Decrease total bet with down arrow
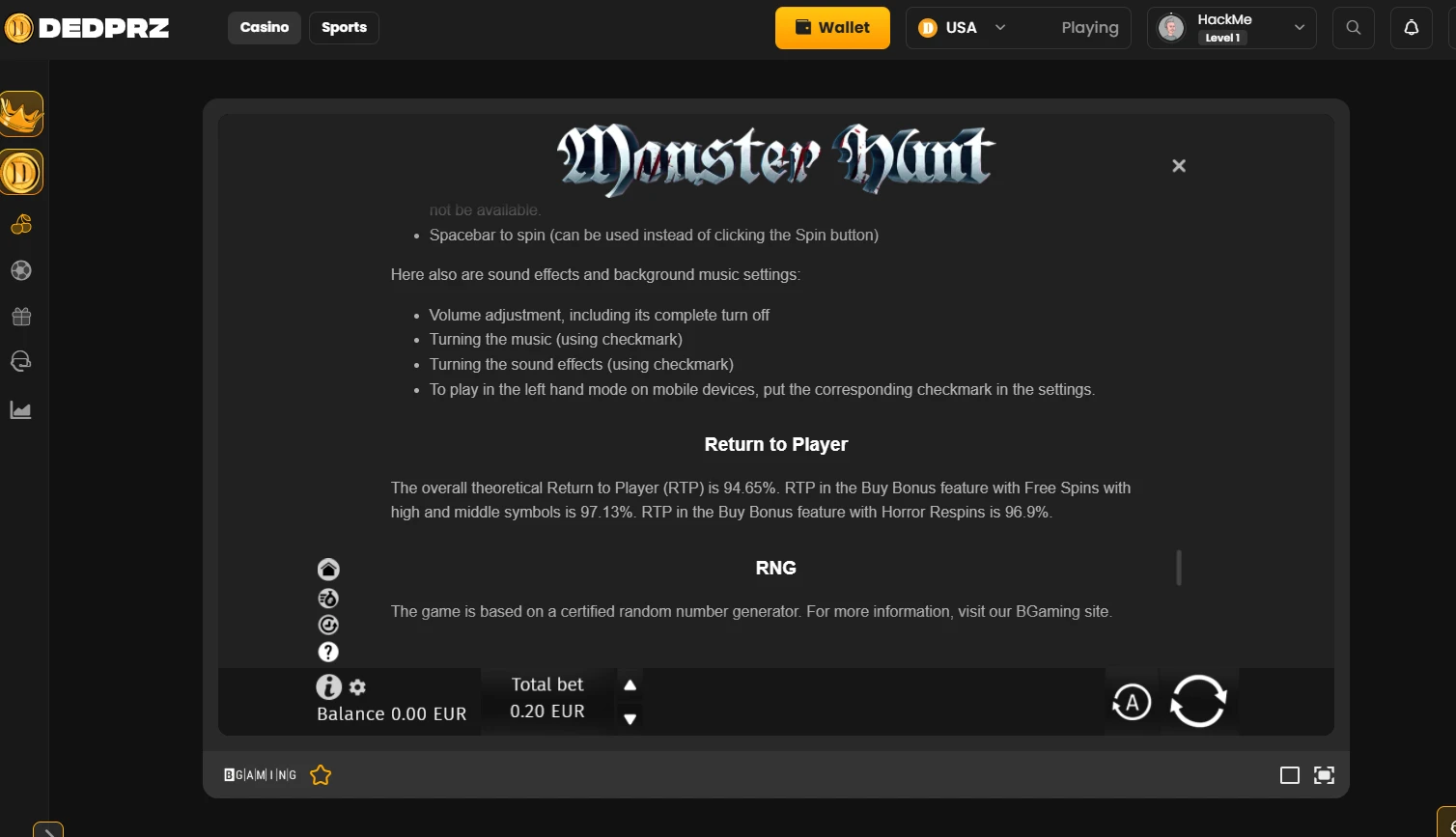Viewport: 1456px width, 837px height. click(x=630, y=718)
